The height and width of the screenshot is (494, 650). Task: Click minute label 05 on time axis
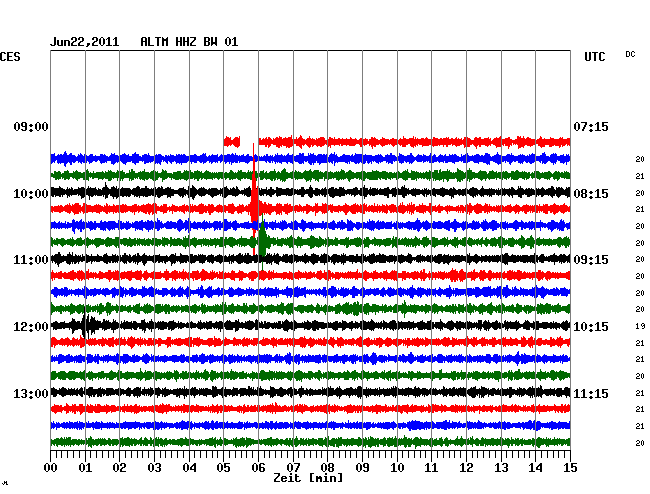223,467
